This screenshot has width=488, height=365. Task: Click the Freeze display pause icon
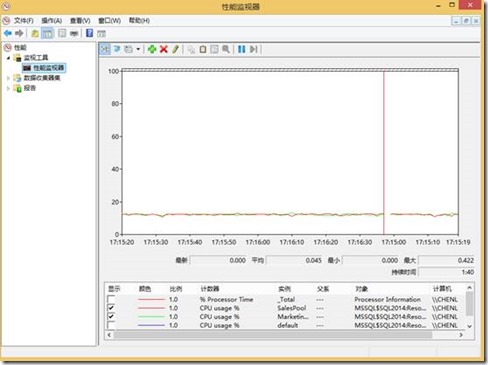coord(242,49)
